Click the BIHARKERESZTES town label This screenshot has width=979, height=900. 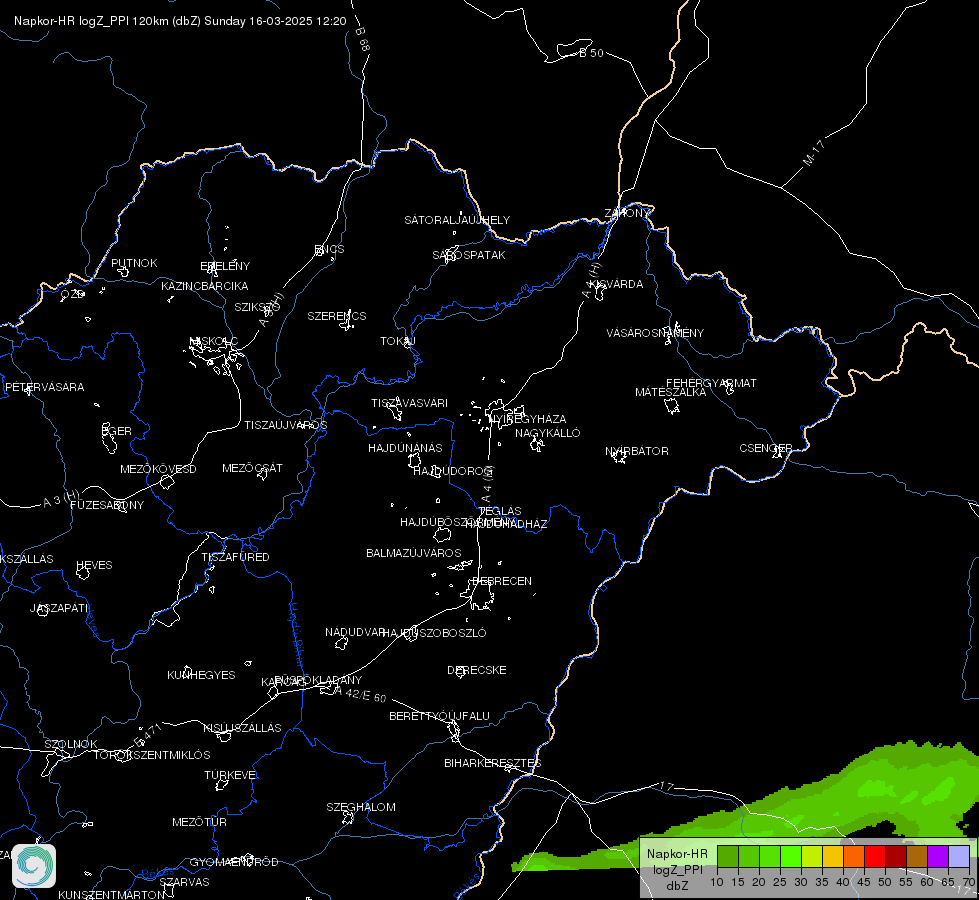click(x=493, y=763)
